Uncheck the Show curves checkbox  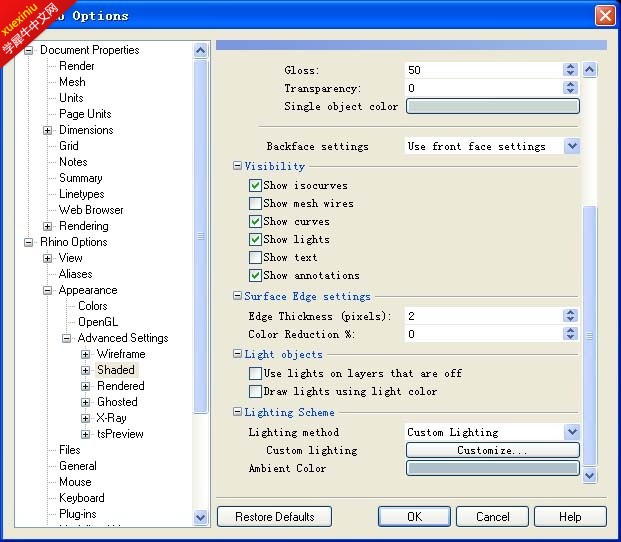pyautogui.click(x=255, y=221)
